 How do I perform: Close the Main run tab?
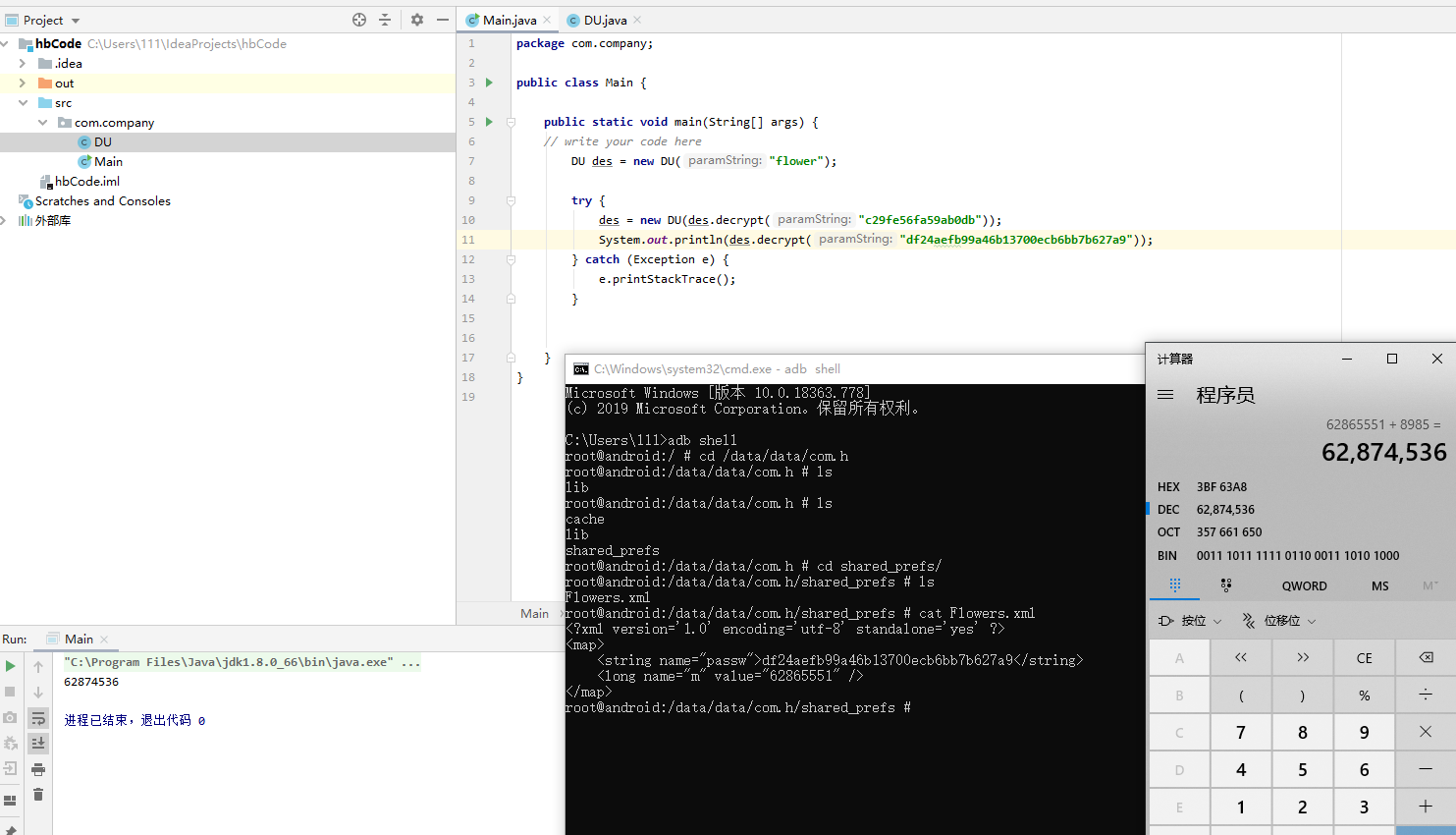coord(104,639)
